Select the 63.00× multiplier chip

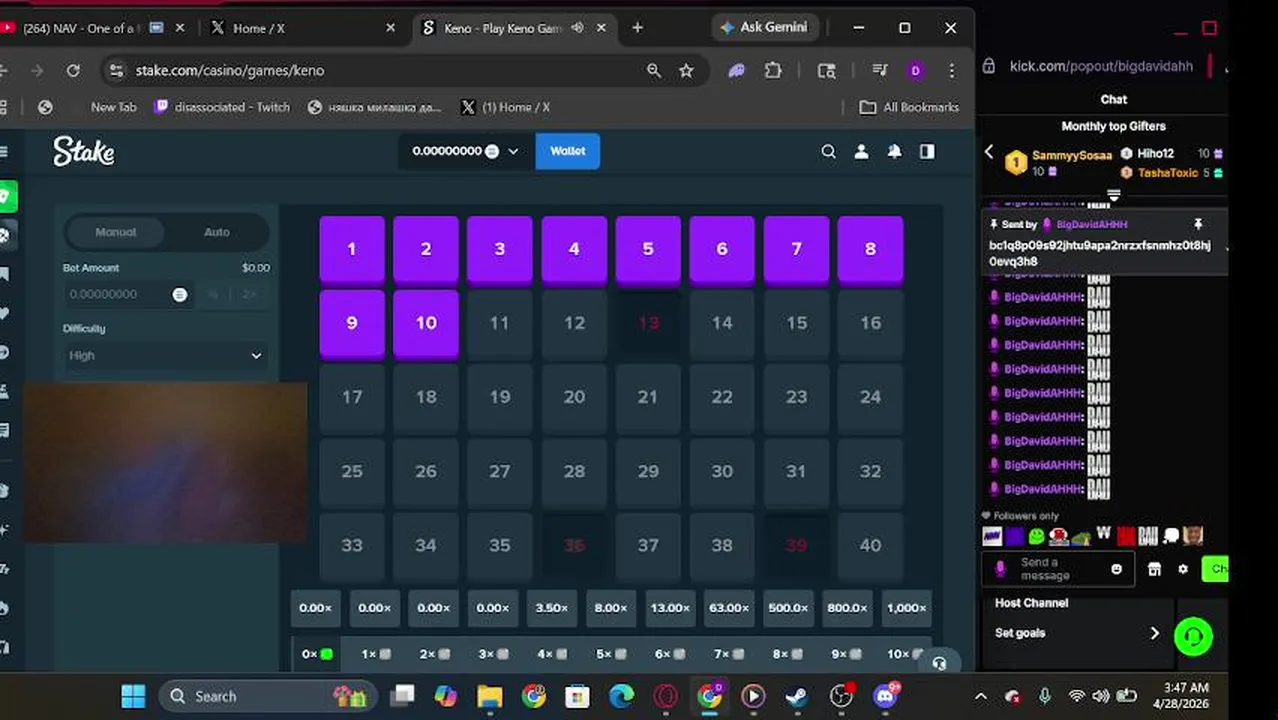point(728,608)
